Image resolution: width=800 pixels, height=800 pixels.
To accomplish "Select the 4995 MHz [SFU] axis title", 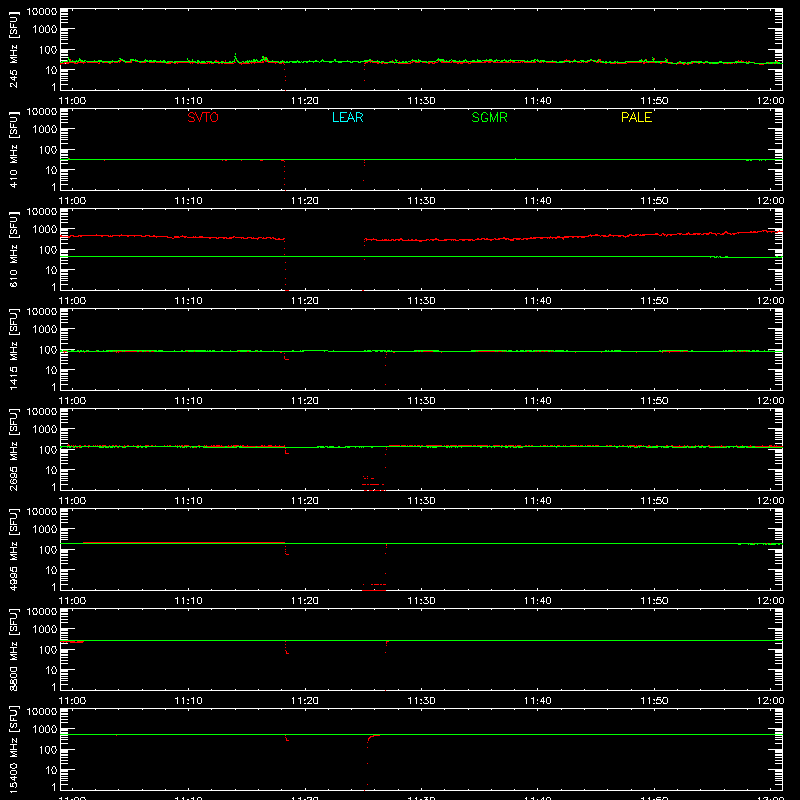I will (x=13, y=549).
